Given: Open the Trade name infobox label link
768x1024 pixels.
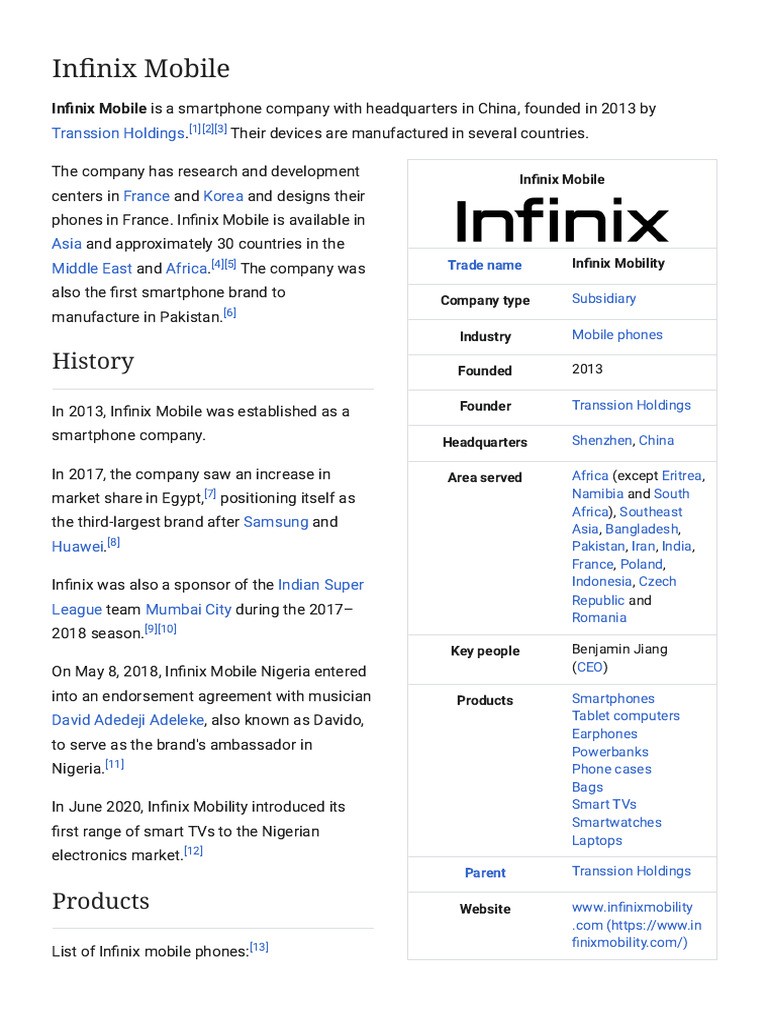Looking at the screenshot, I should tap(485, 265).
